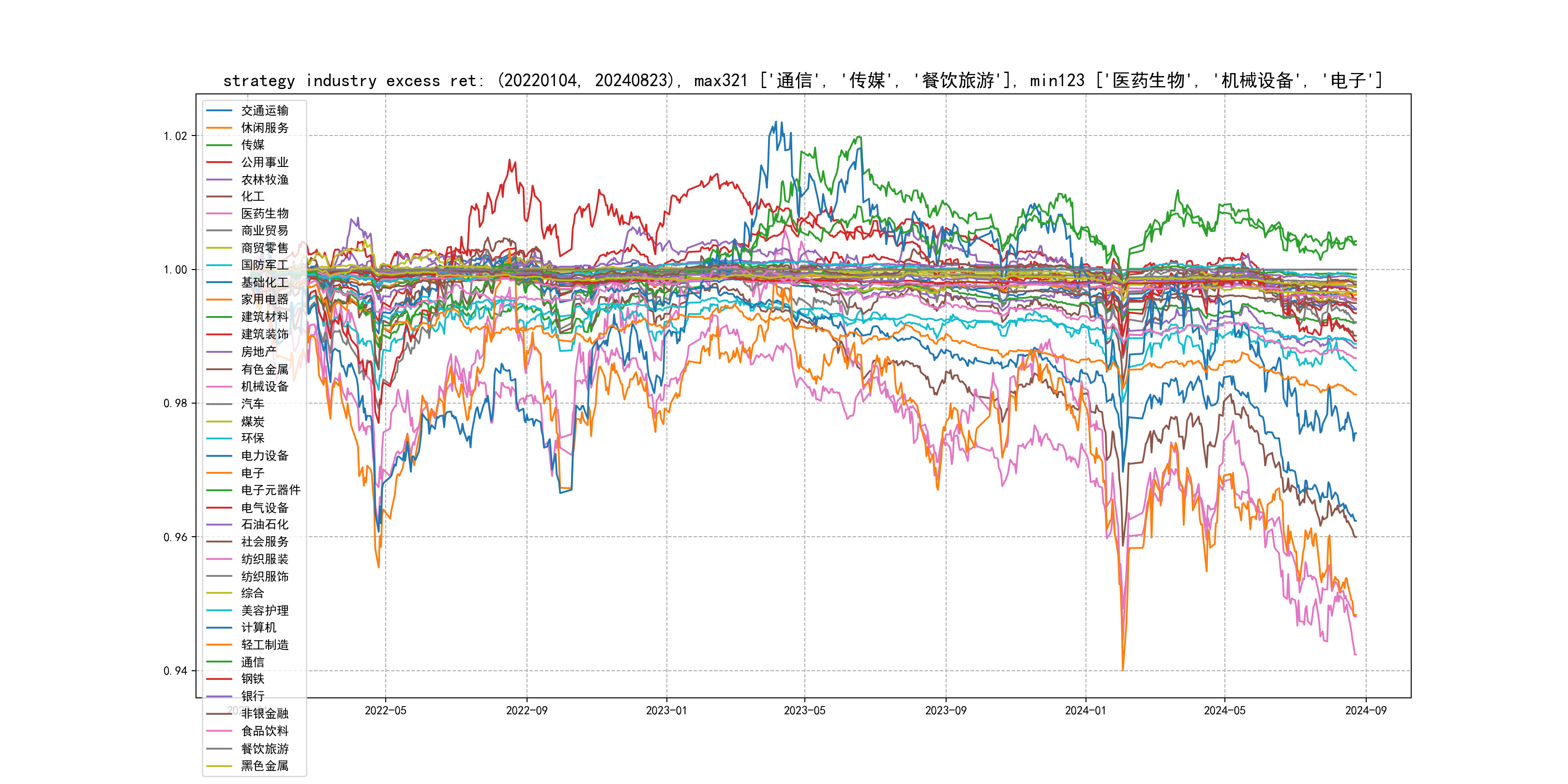The height and width of the screenshot is (784, 1568).
Task: Click the 石油石化 legend label
Action: click(264, 524)
